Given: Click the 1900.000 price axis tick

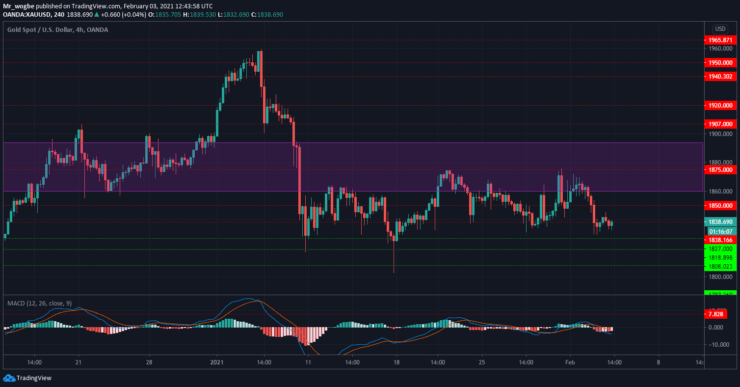Looking at the screenshot, I should 720,134.
